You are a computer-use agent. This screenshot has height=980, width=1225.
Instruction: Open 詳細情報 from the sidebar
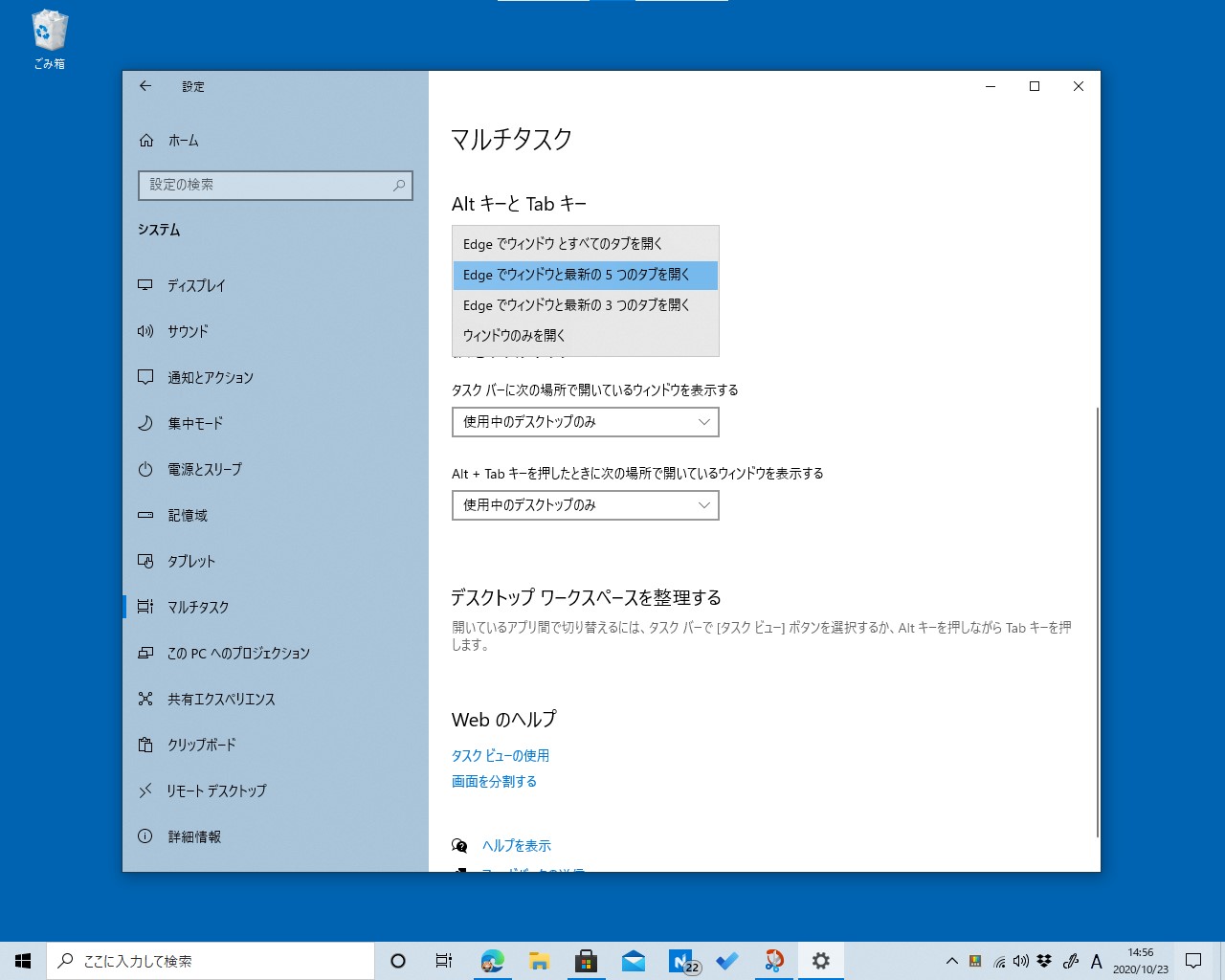coord(192,836)
